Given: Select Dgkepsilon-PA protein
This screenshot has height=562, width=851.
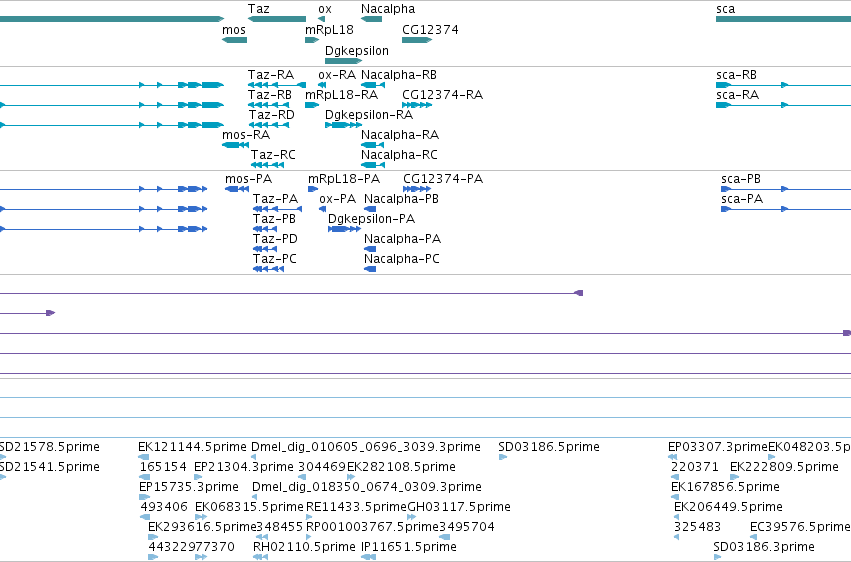Looking at the screenshot, I should pyautogui.click(x=344, y=229).
